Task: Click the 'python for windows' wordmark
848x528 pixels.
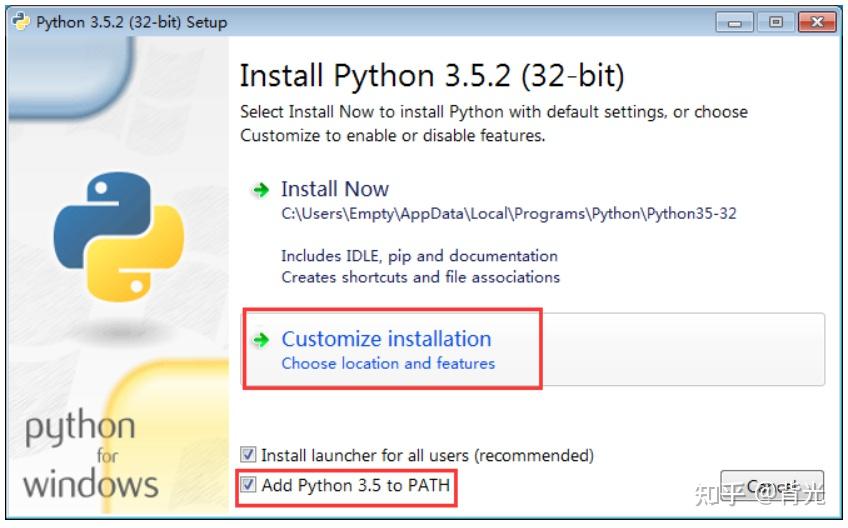Action: 92,455
